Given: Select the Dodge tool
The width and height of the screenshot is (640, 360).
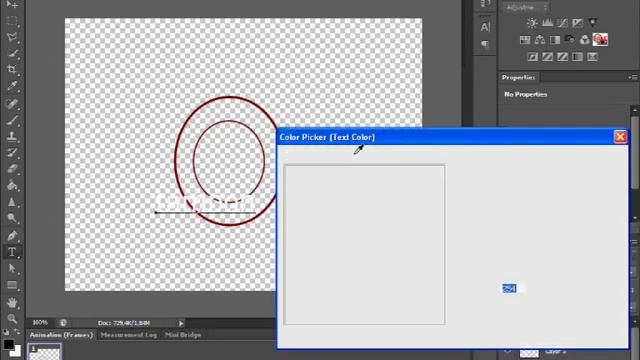Looking at the screenshot, I should pos(12,218).
